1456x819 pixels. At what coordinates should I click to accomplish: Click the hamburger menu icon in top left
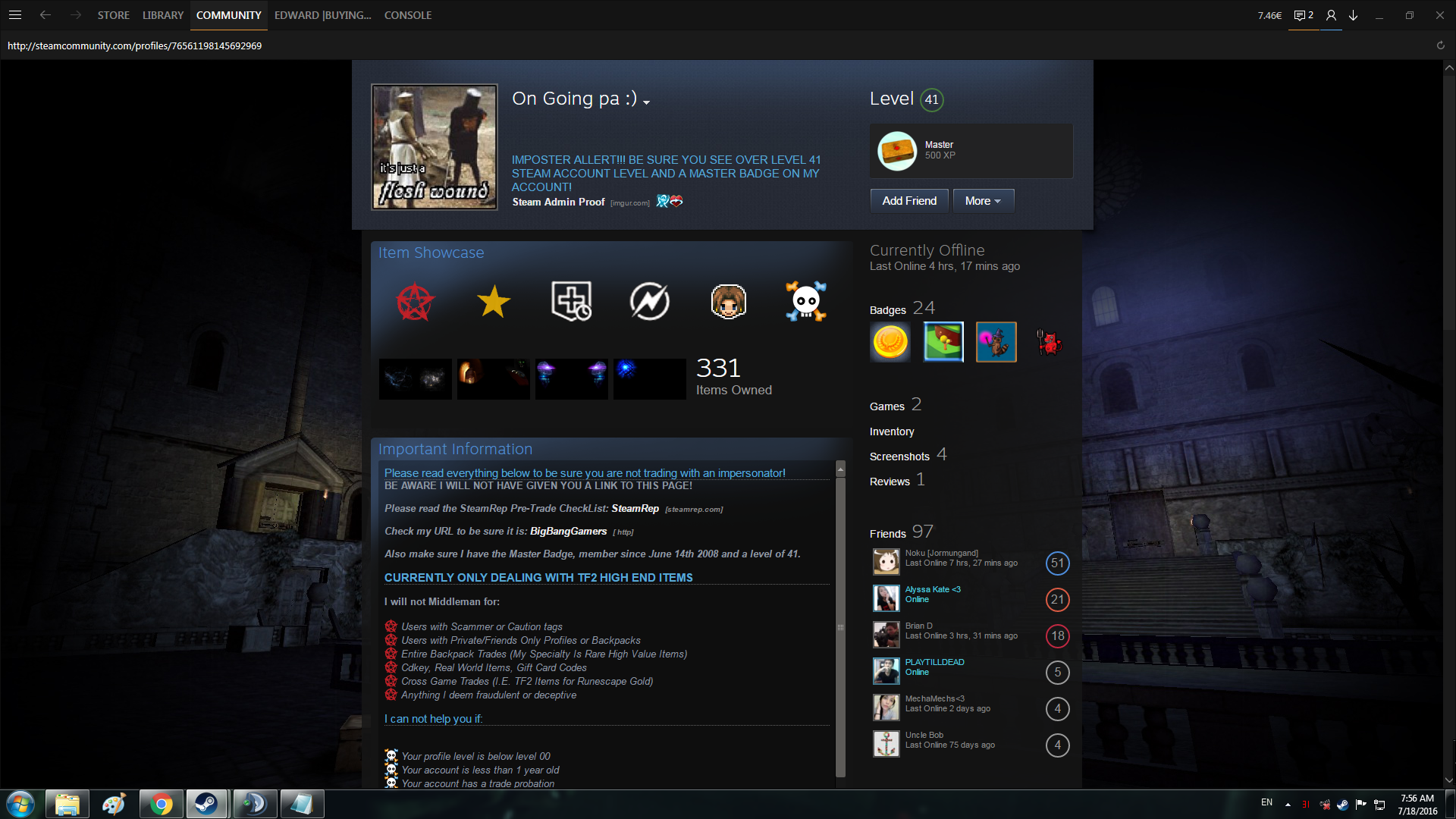pos(15,15)
